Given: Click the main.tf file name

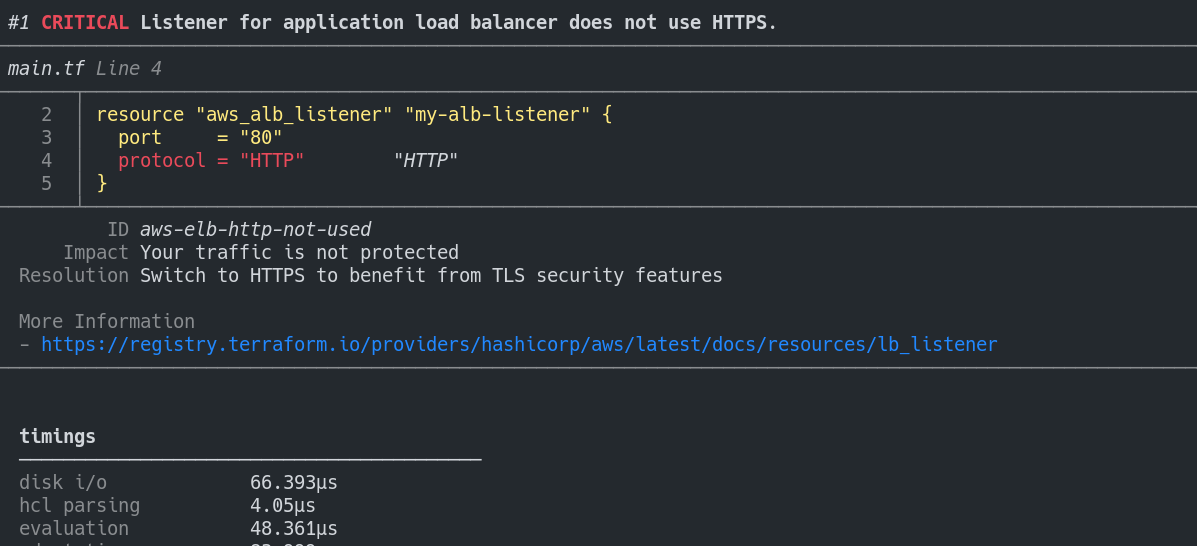Looking at the screenshot, I should [46, 69].
